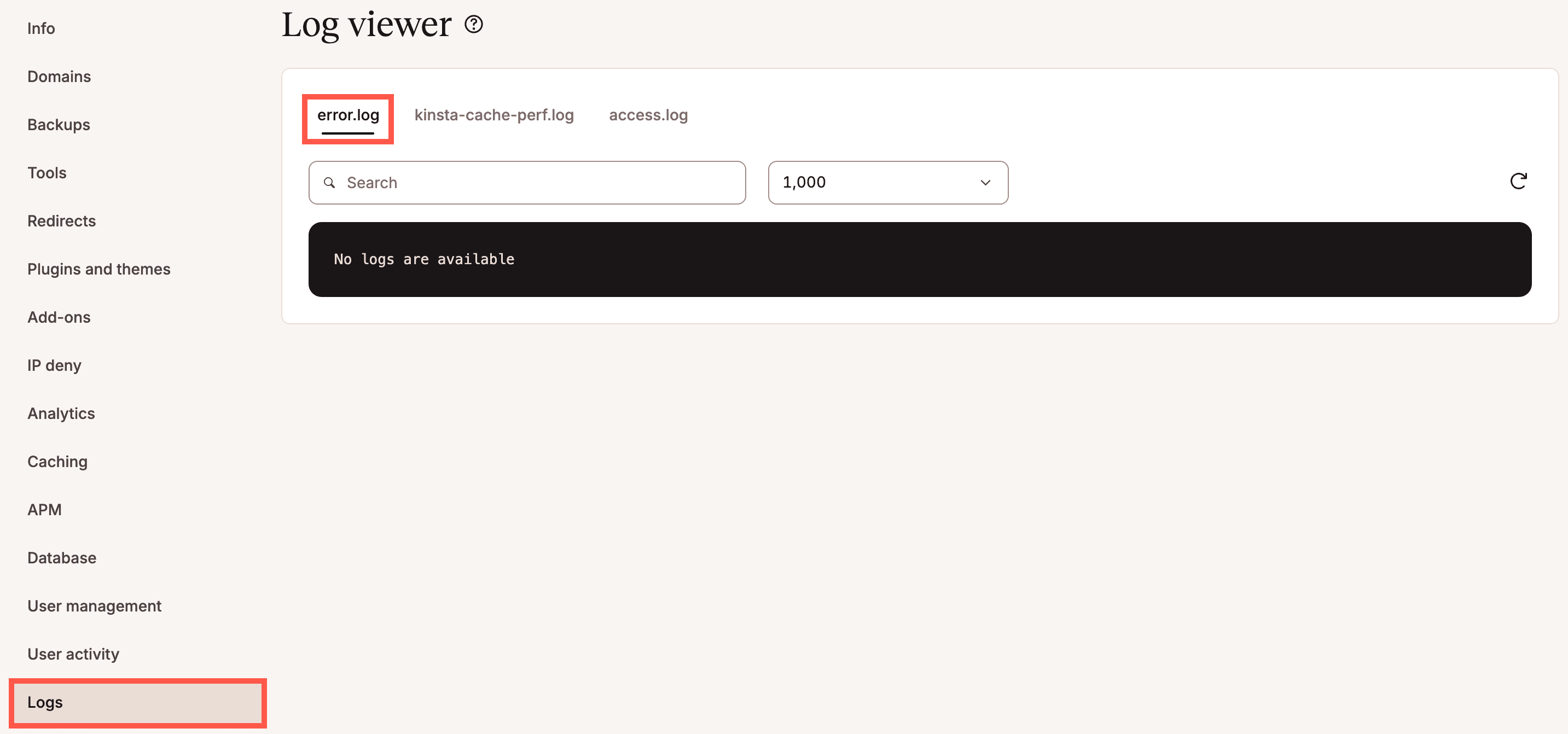Click the dropdown chevron beside 1,000

985,183
